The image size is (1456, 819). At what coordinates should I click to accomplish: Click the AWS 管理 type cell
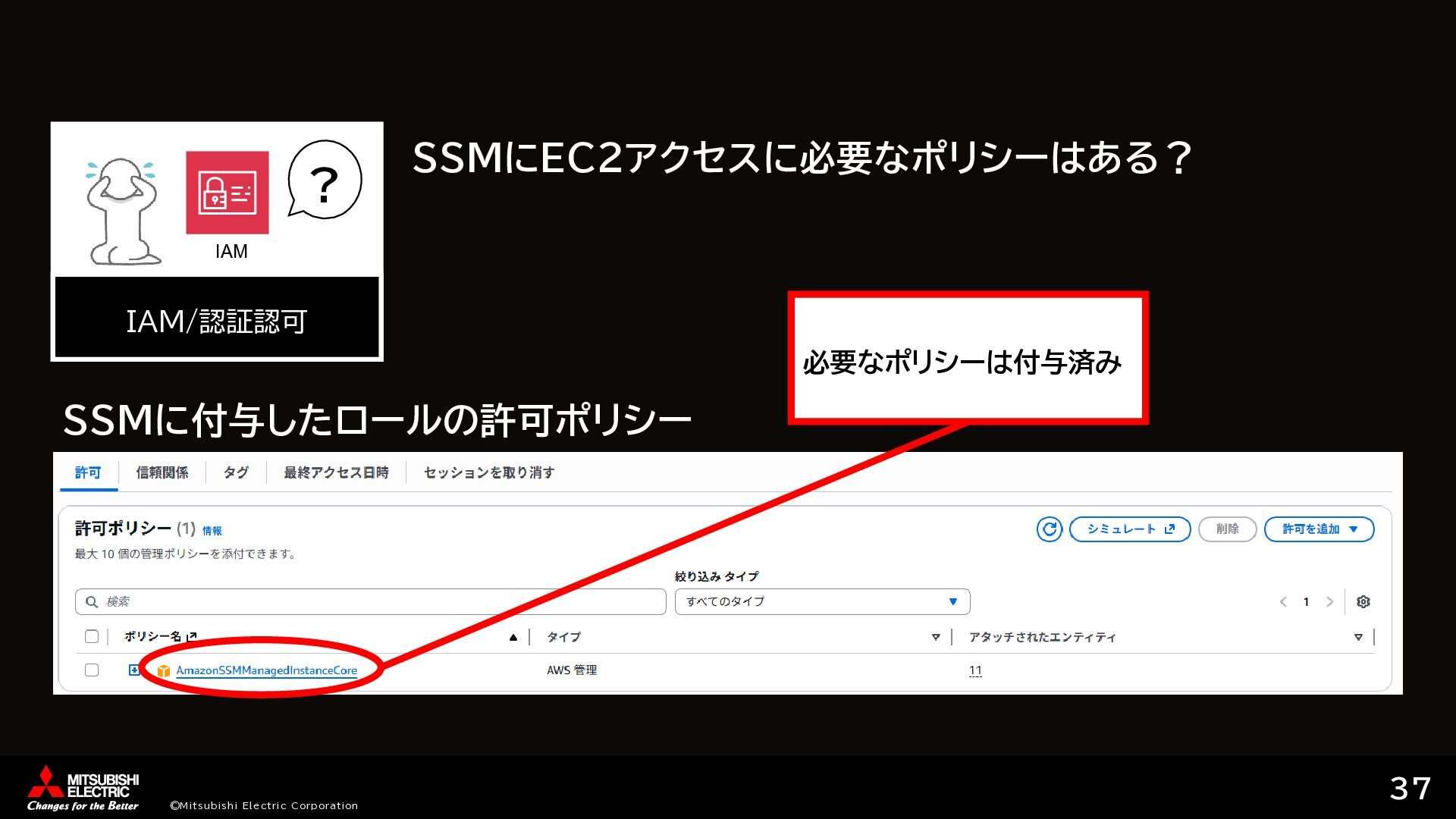tap(572, 670)
